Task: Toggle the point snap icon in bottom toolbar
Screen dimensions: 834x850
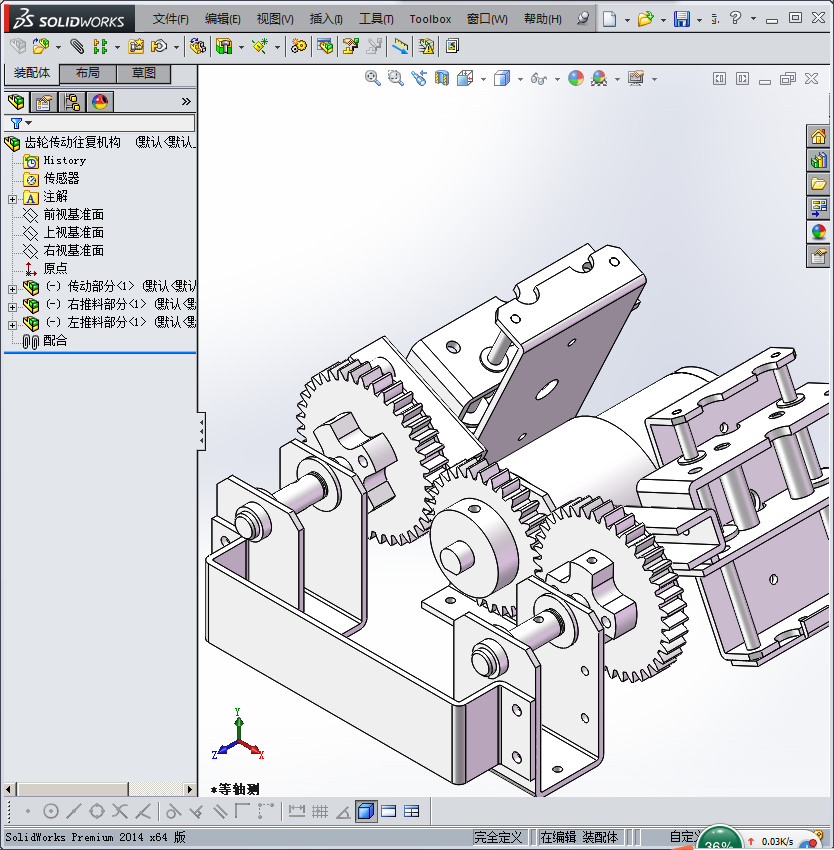Action: pyautogui.click(x=28, y=812)
